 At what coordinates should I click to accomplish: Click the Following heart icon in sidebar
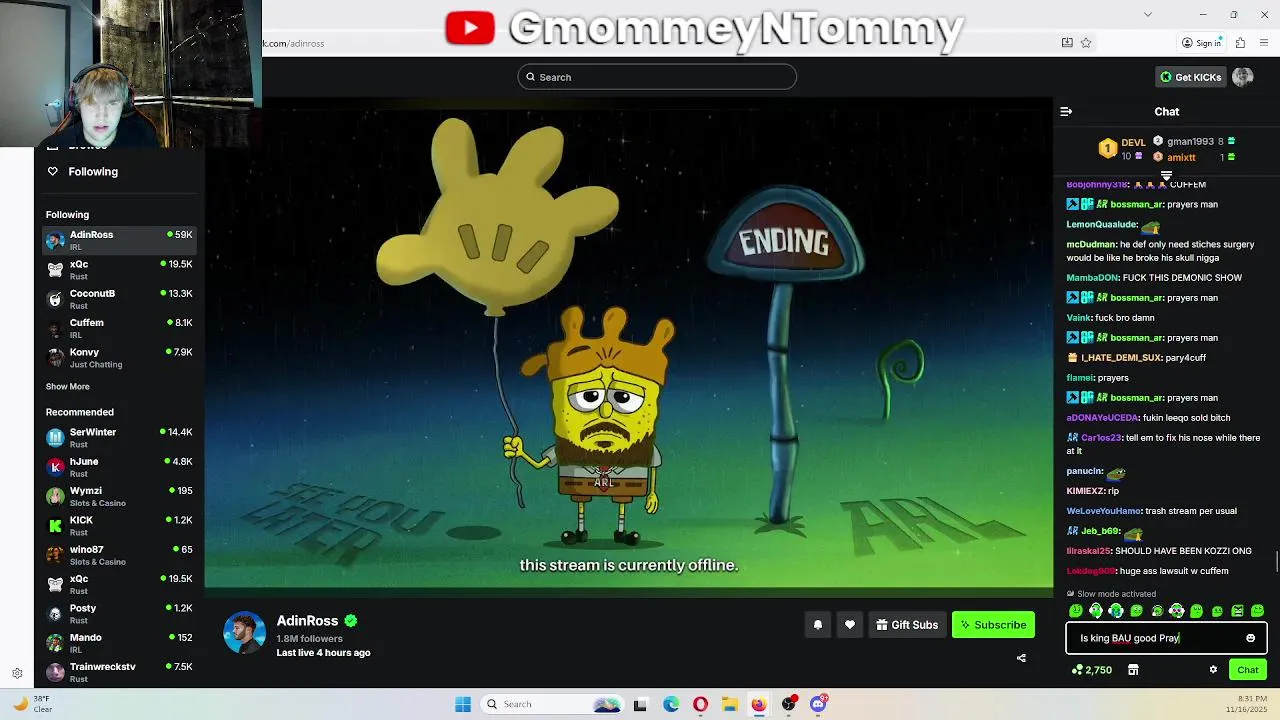tap(53, 172)
